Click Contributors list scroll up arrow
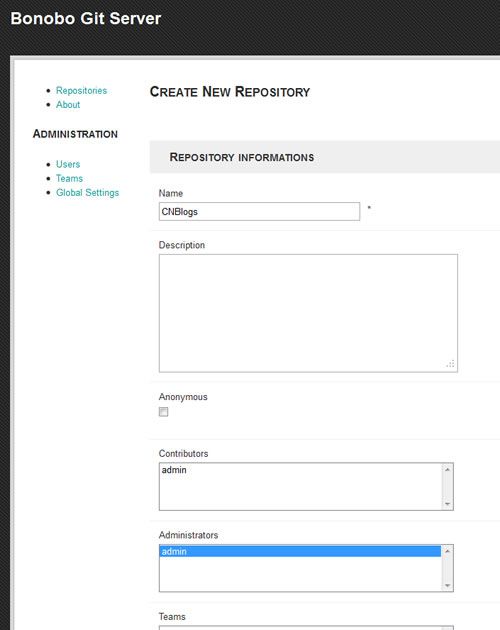This screenshot has width=500, height=630. (447, 469)
